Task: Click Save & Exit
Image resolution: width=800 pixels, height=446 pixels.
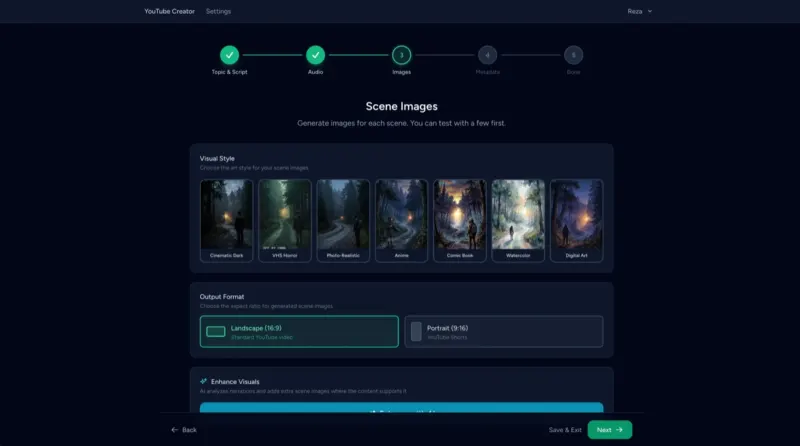Action: point(565,430)
